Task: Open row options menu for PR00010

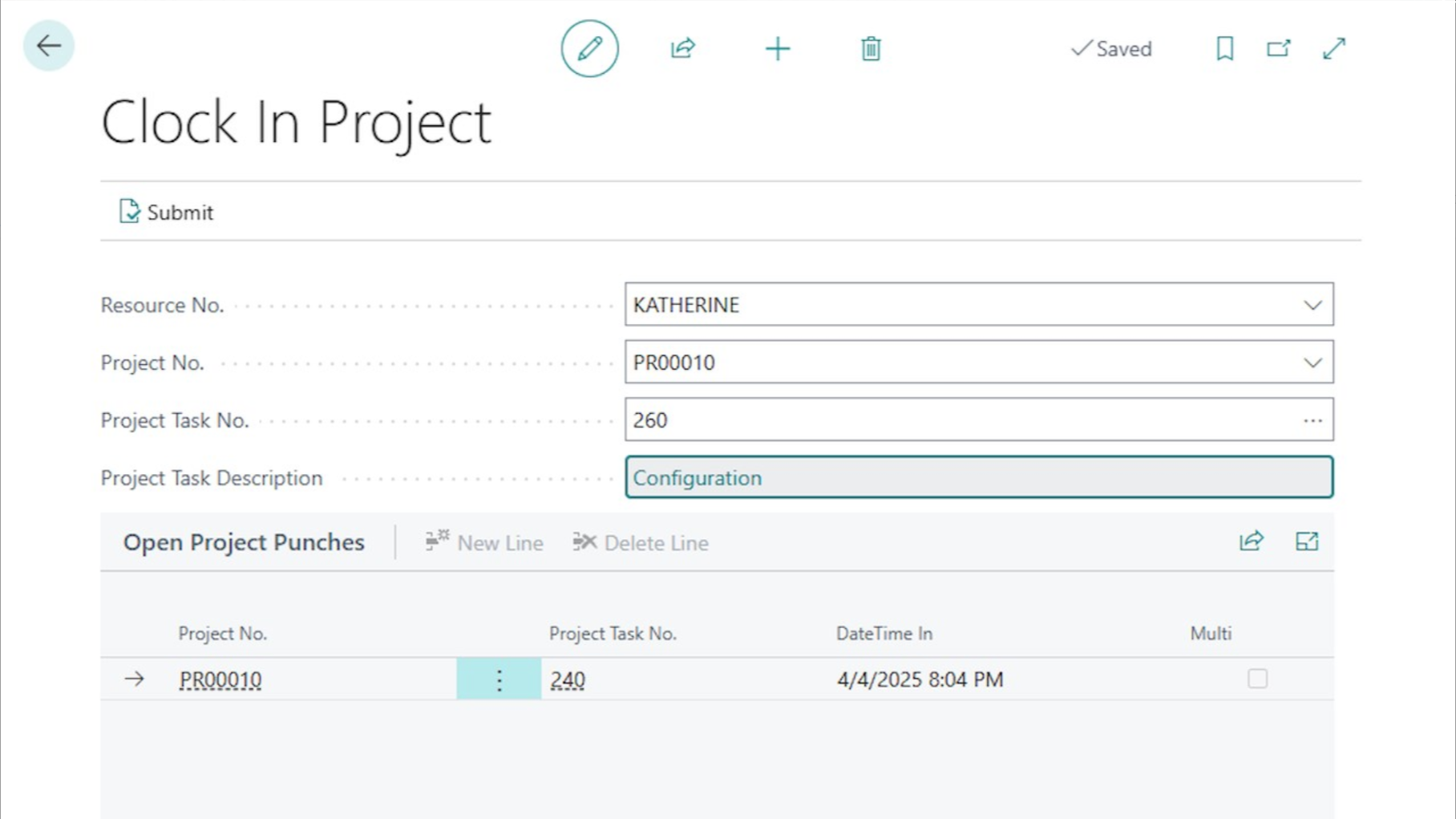Action: click(499, 680)
